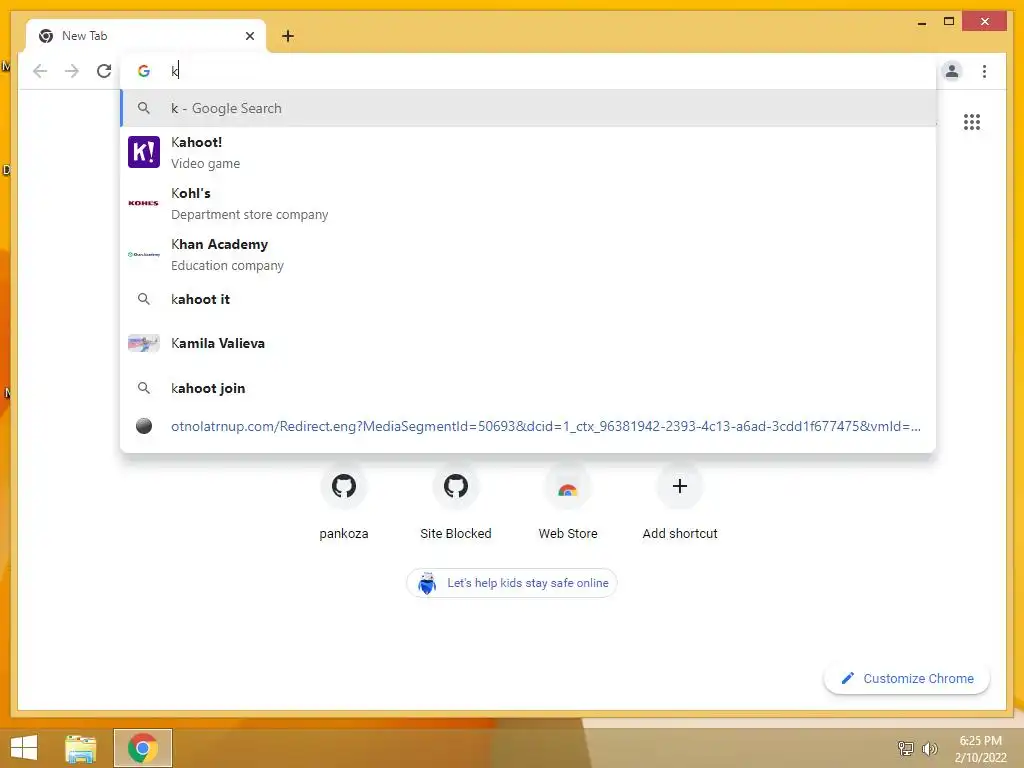Close the New Tab tab
The image size is (1024, 768).
pyautogui.click(x=249, y=36)
